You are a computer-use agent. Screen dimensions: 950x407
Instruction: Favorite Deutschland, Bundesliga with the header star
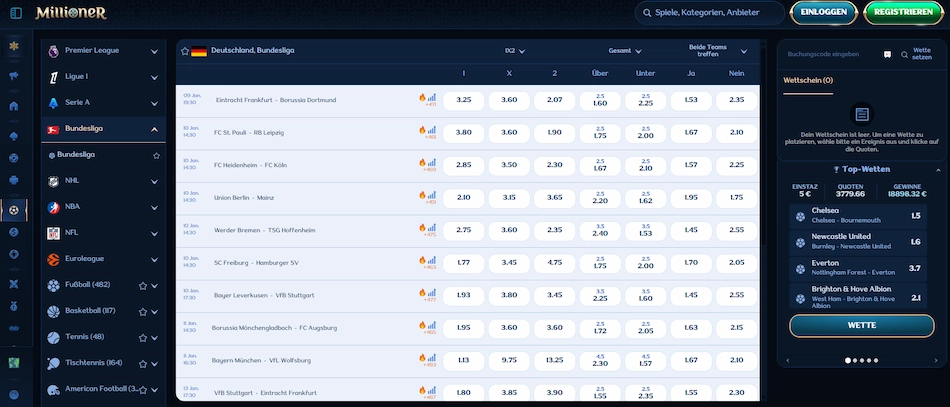pyautogui.click(x=185, y=51)
